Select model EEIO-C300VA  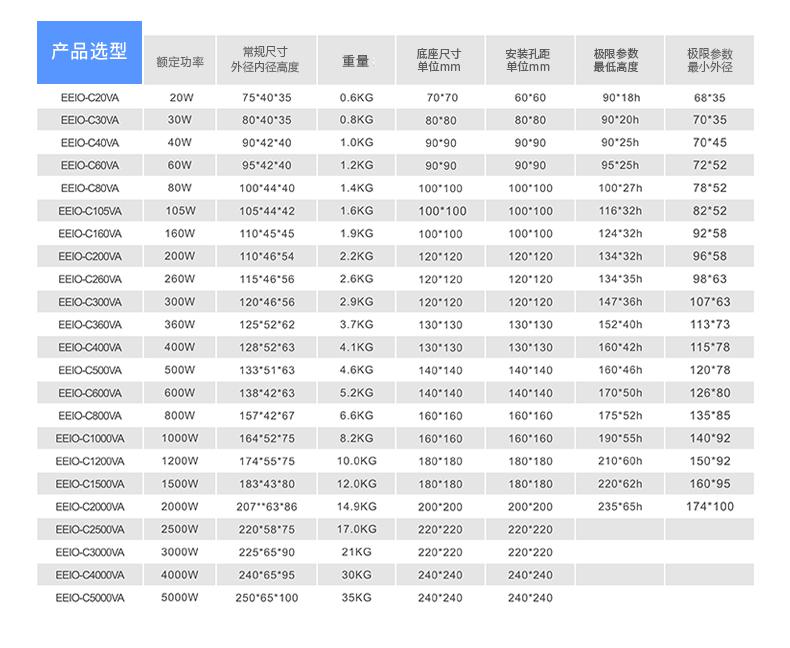point(90,302)
